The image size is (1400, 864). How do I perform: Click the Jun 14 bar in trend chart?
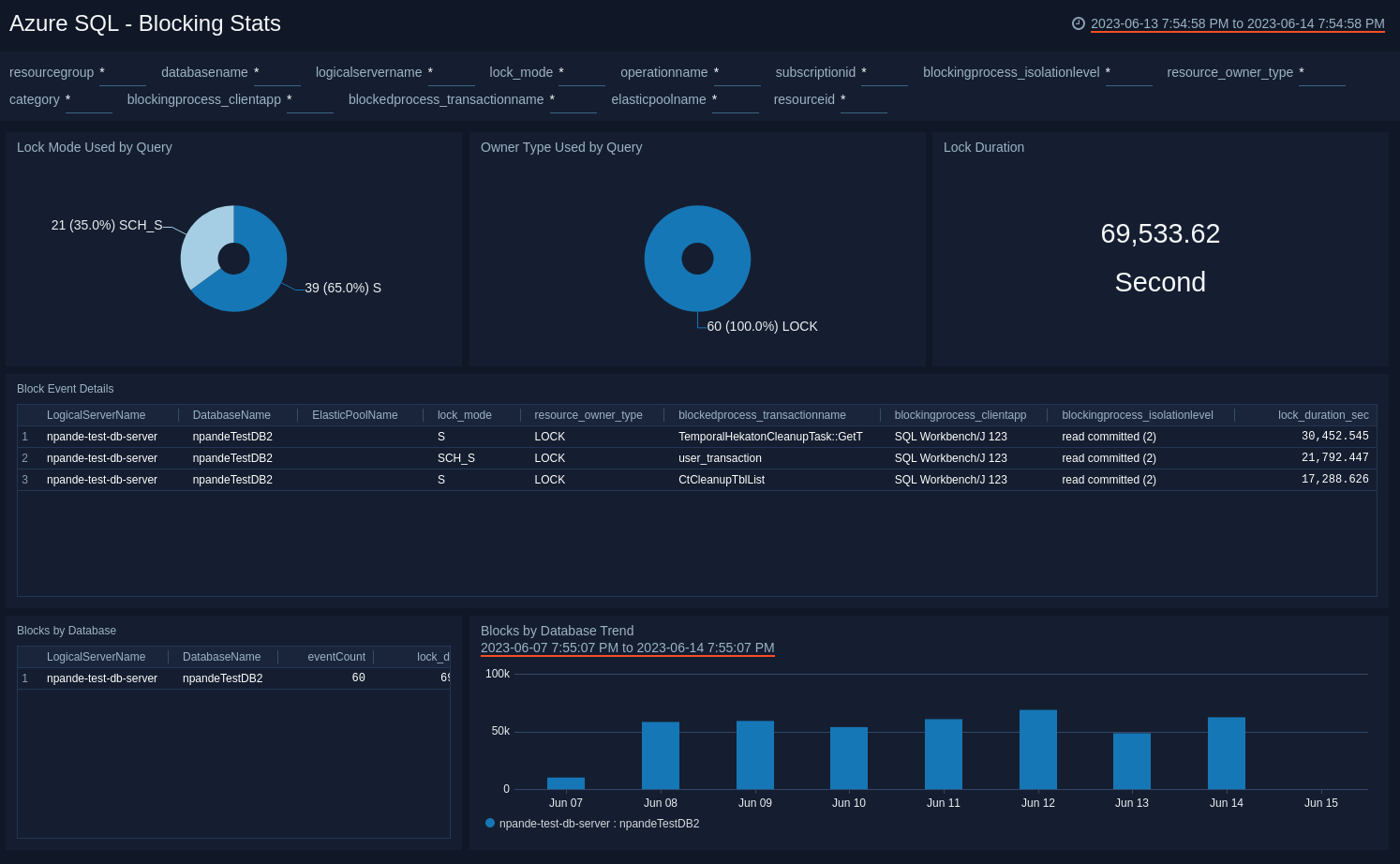point(1227,753)
